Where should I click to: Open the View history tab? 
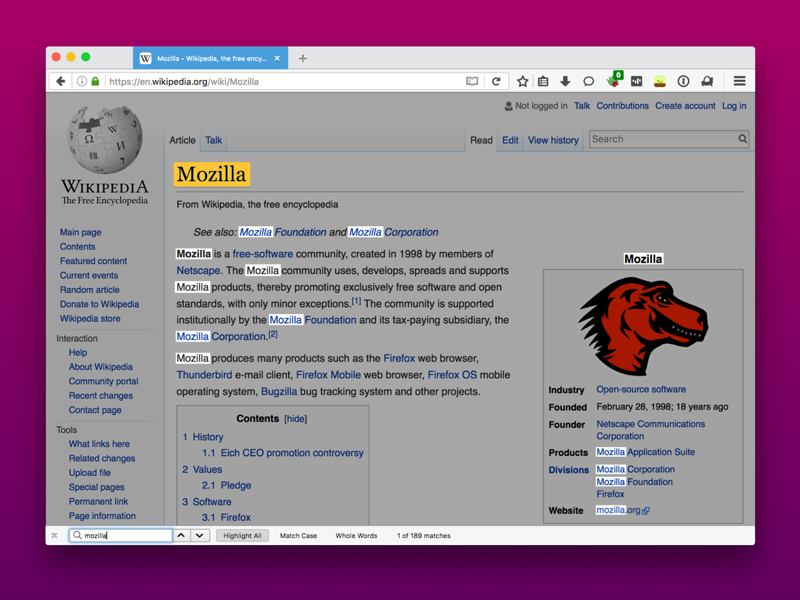[553, 140]
